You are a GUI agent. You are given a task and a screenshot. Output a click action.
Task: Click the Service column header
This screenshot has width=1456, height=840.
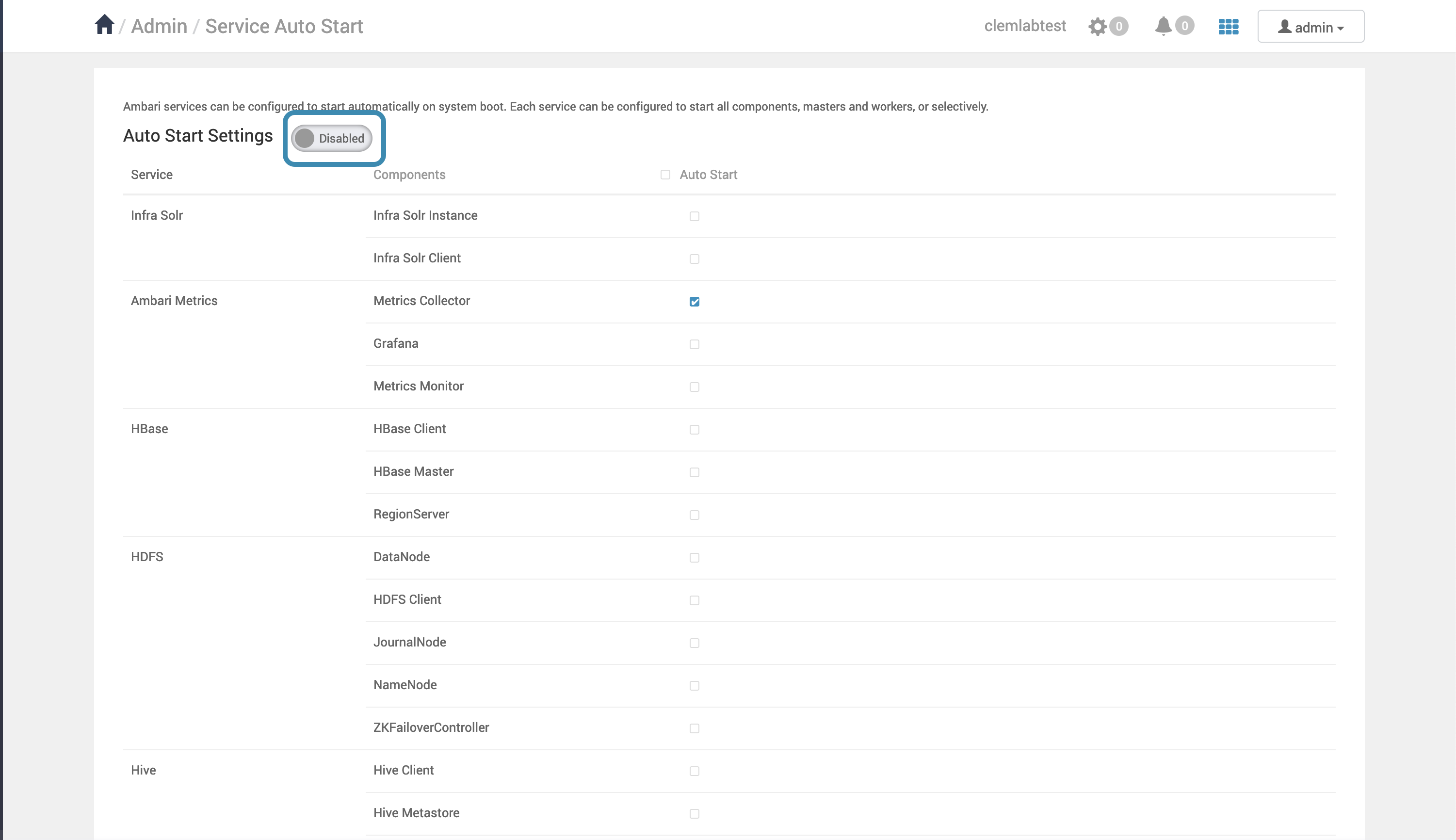click(152, 175)
